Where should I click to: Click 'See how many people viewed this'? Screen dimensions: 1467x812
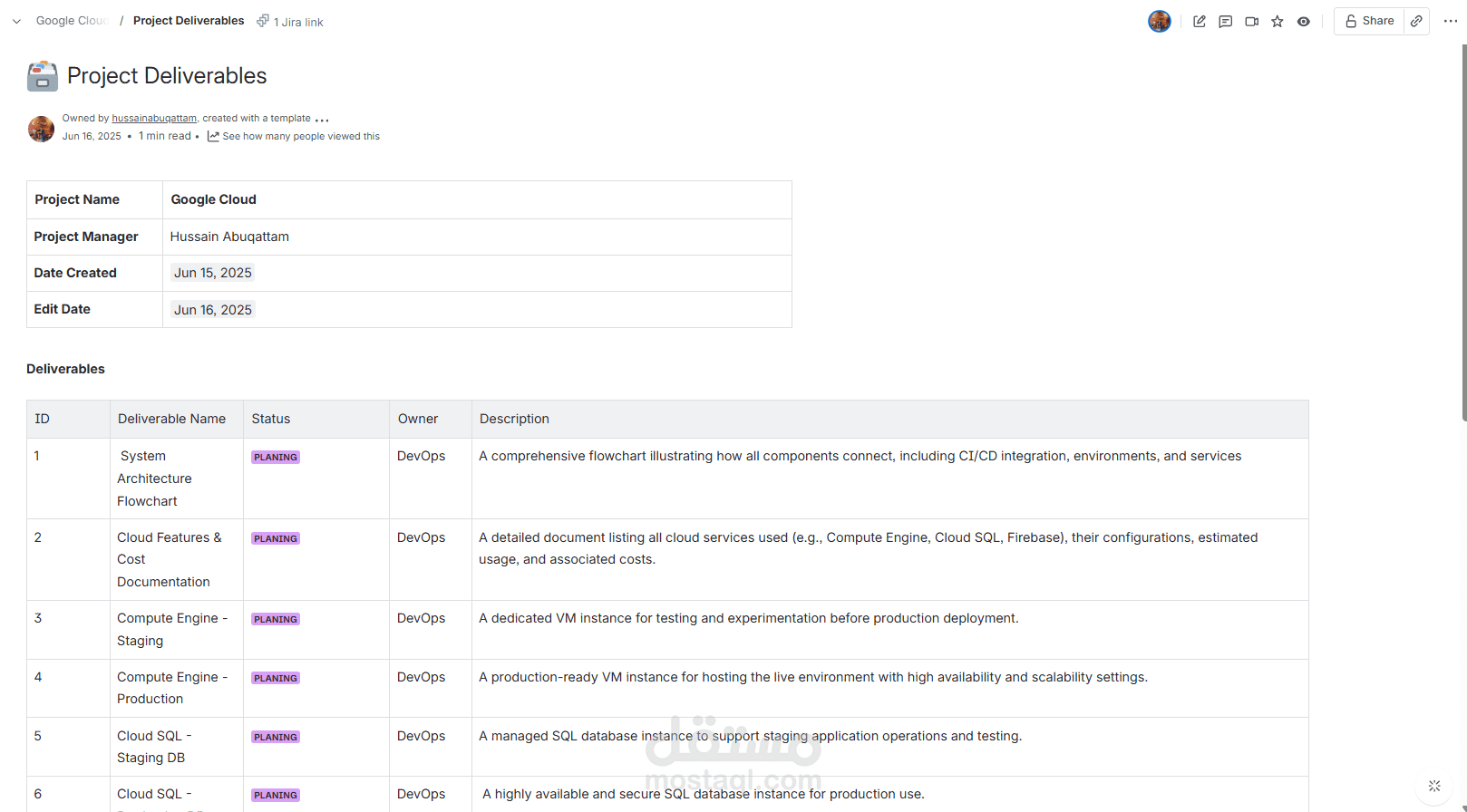(294, 137)
